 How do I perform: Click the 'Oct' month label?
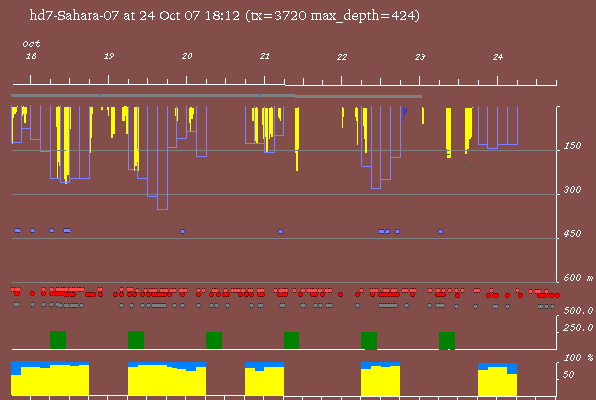pos(31,44)
